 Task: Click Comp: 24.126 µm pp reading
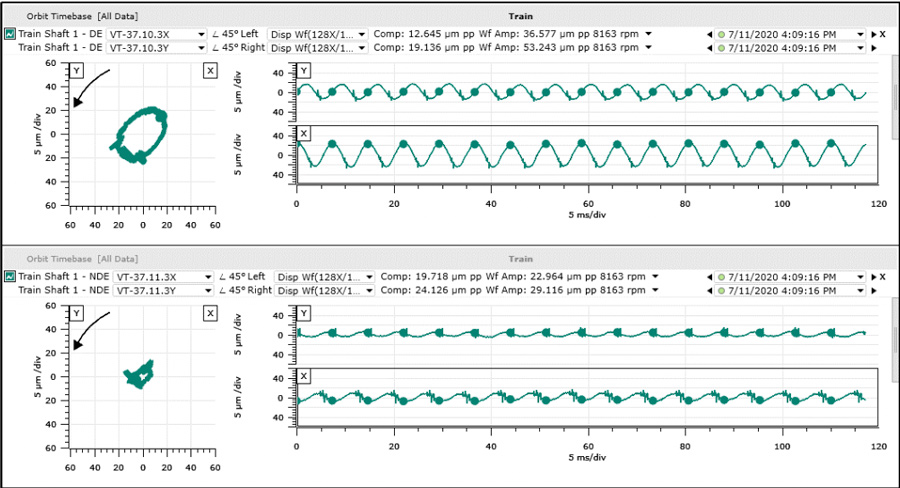click(431, 290)
